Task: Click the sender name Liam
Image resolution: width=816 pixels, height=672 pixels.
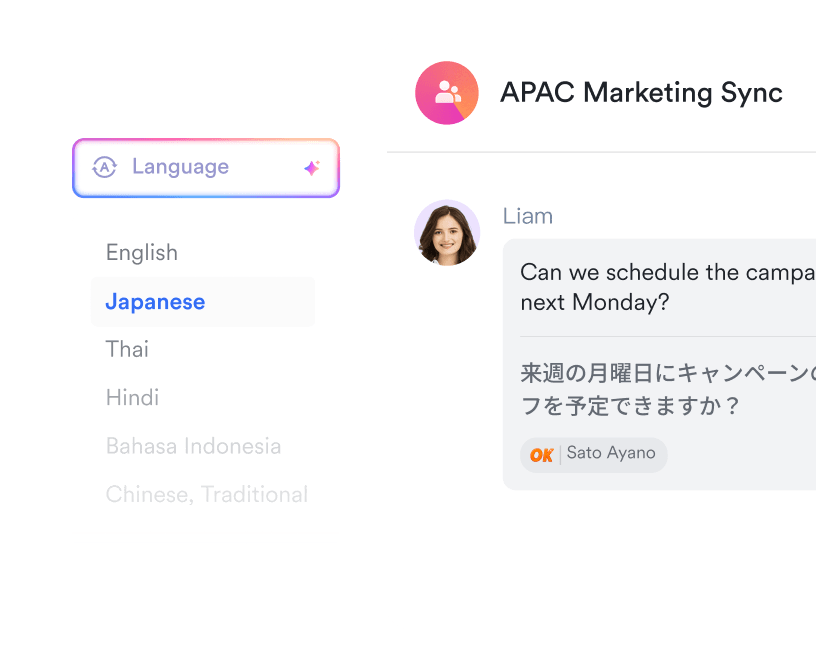Action: coord(528,216)
